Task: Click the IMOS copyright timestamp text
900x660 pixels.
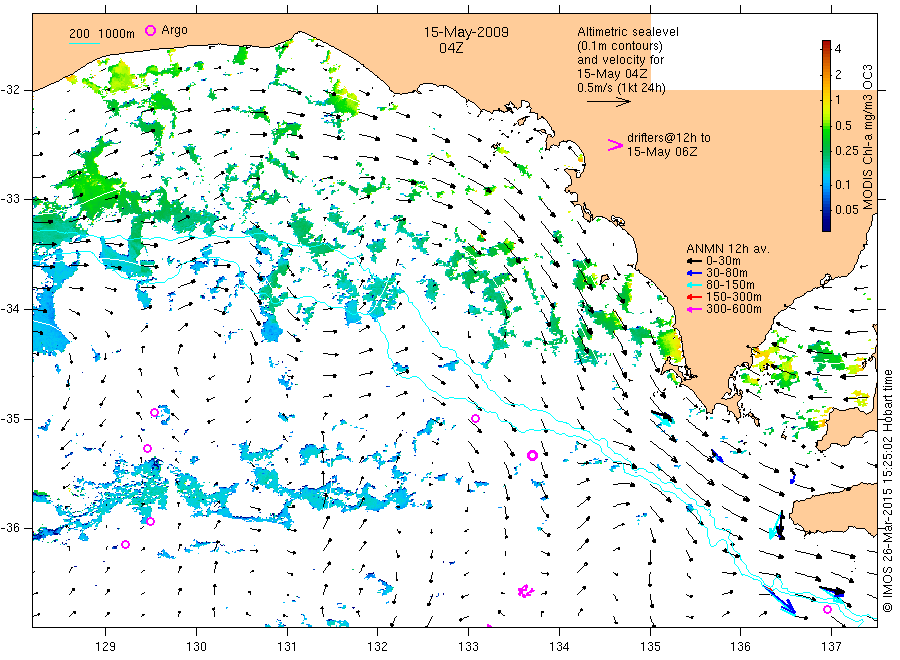Action: coord(888,491)
